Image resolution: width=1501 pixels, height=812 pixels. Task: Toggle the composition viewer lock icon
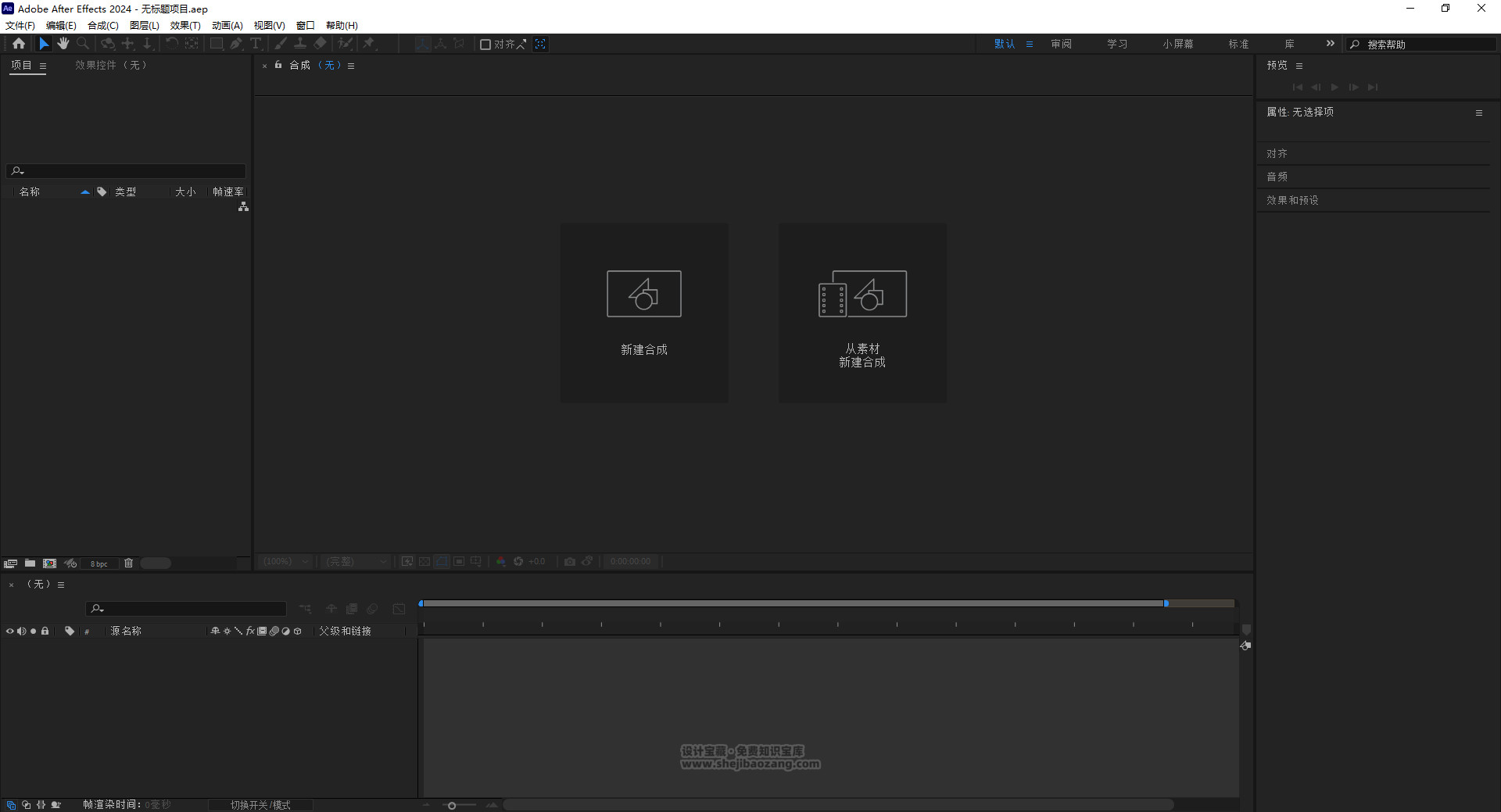[x=278, y=65]
